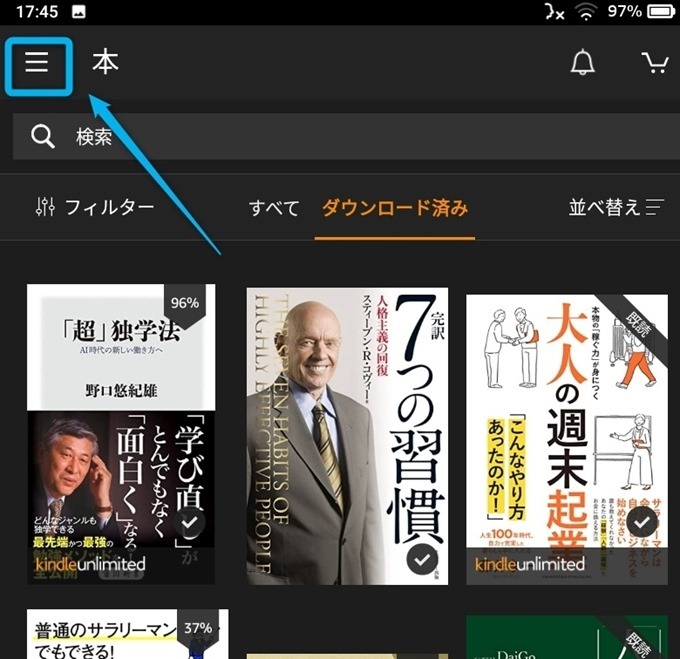The height and width of the screenshot is (659, 680).
Task: Tap the muted Bluetooth status icon
Action: (x=555, y=12)
